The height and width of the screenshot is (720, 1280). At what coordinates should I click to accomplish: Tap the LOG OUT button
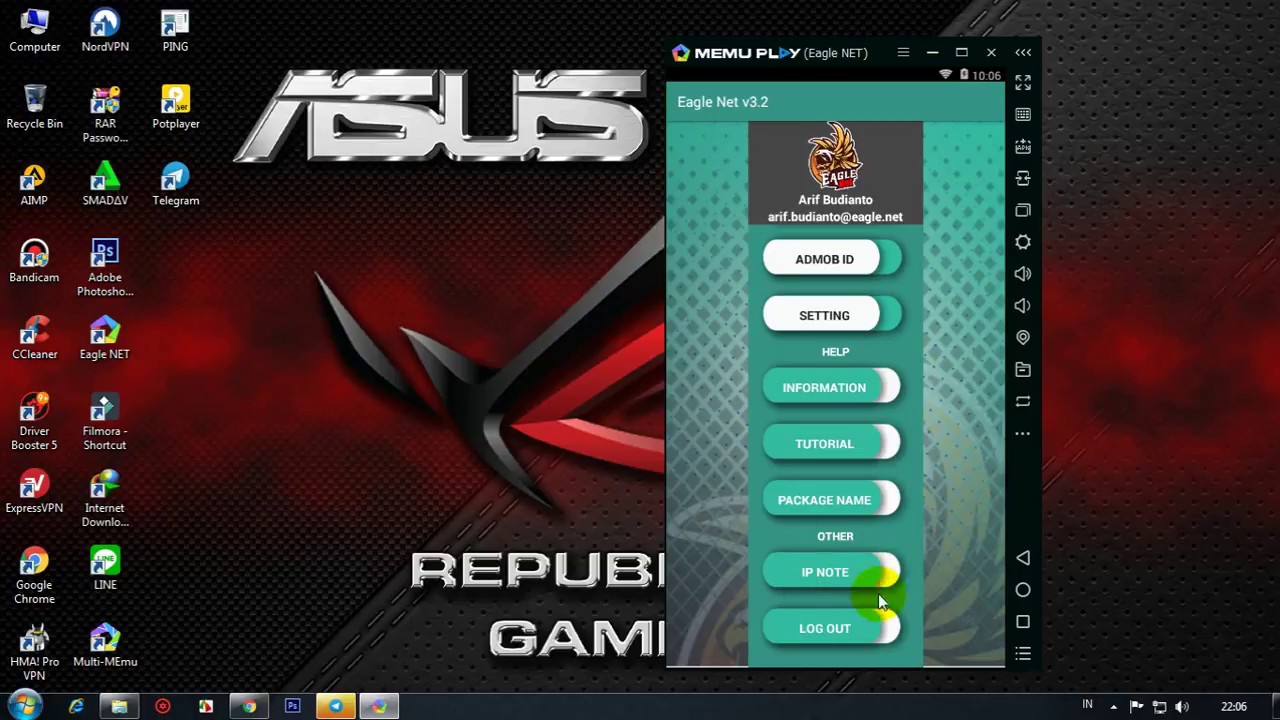pos(832,628)
